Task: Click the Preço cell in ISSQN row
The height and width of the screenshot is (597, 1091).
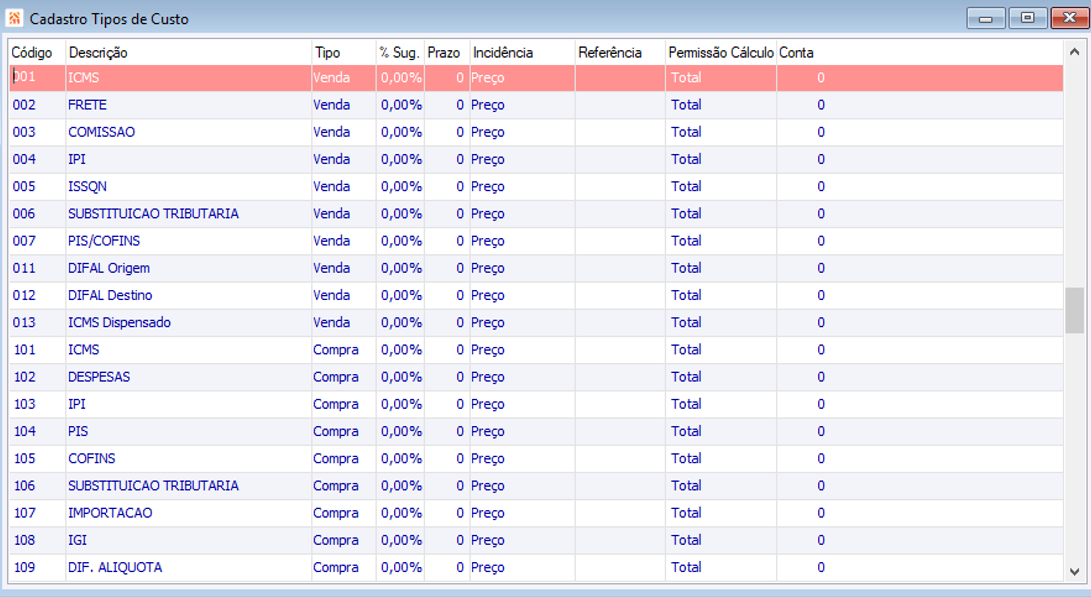Action: click(523, 186)
